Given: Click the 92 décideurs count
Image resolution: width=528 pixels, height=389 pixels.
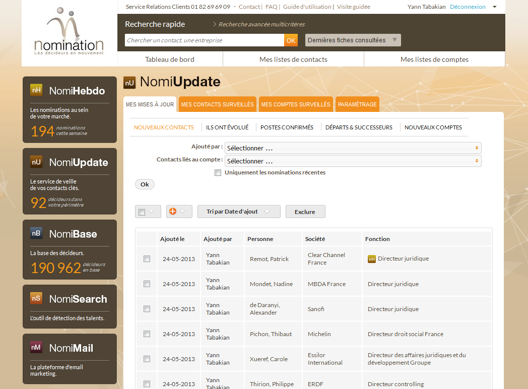Looking at the screenshot, I should 38,203.
